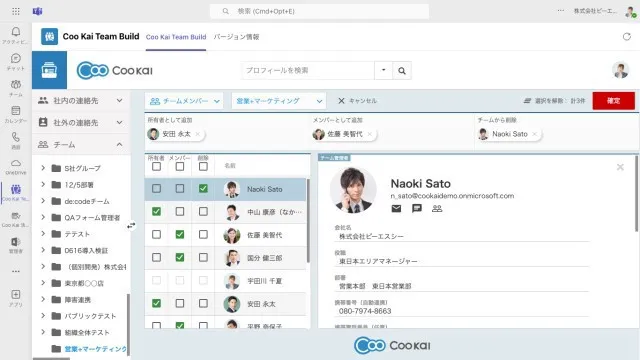Open the 営業+マーケティング team dropdown
Viewport: 640px width, 360px height.
(x=279, y=101)
